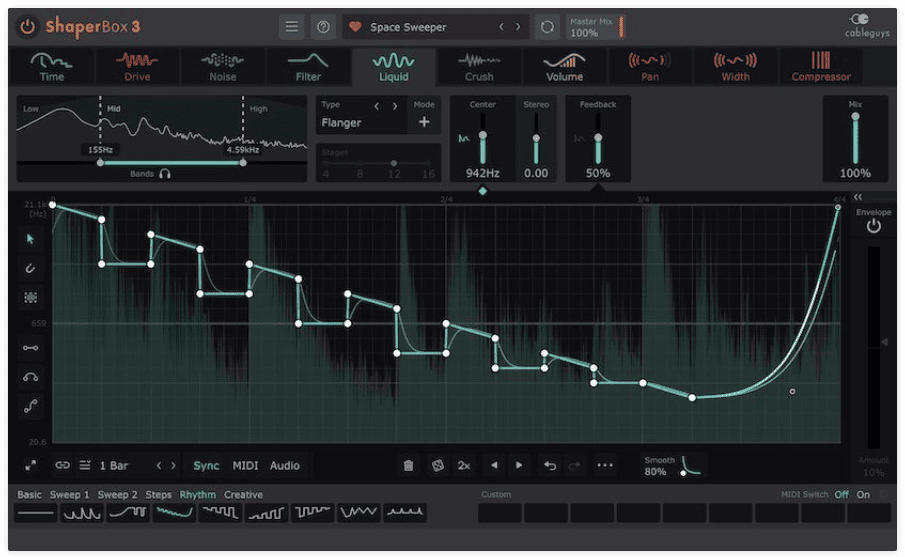
Task: Increase LFO length with right arrow
Action: coord(173,465)
